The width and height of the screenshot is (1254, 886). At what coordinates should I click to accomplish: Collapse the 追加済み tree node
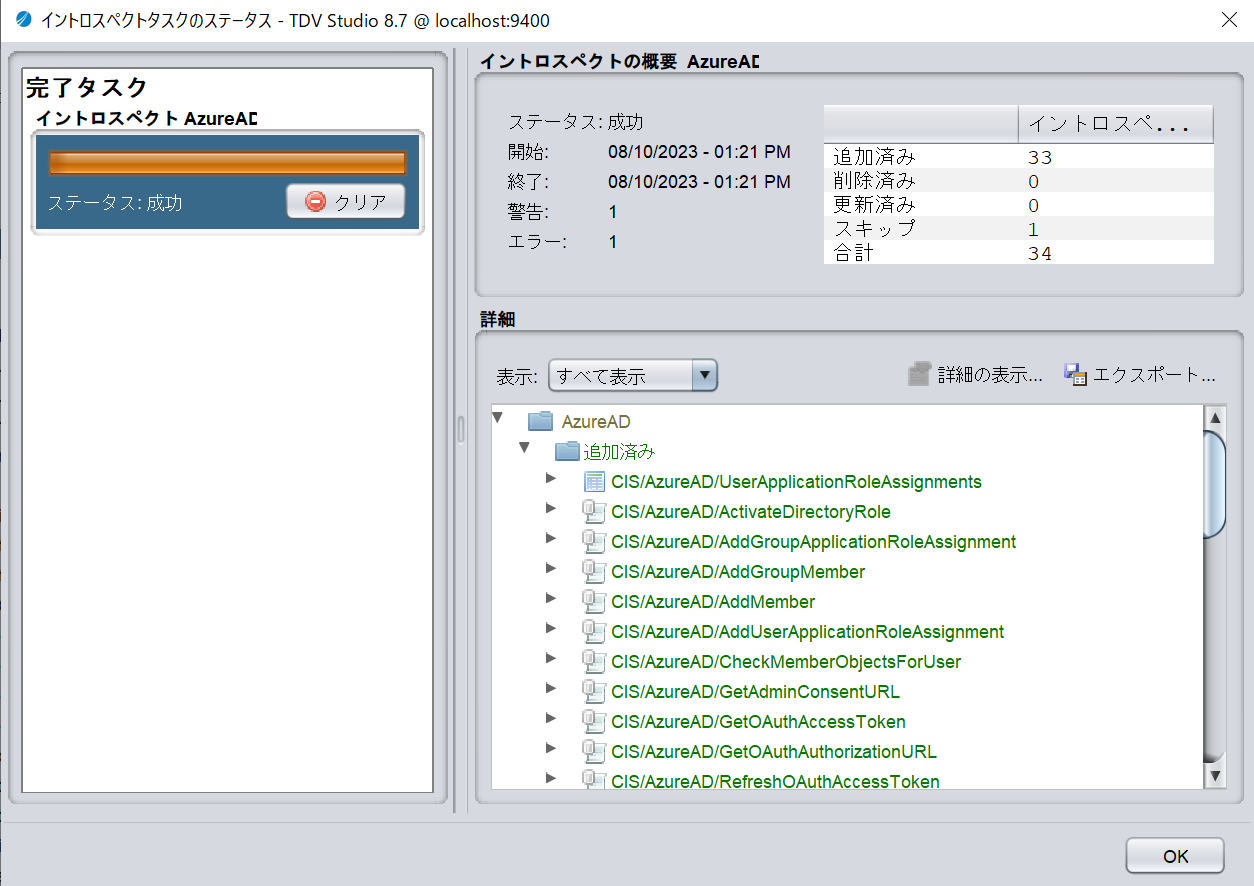[x=524, y=447]
